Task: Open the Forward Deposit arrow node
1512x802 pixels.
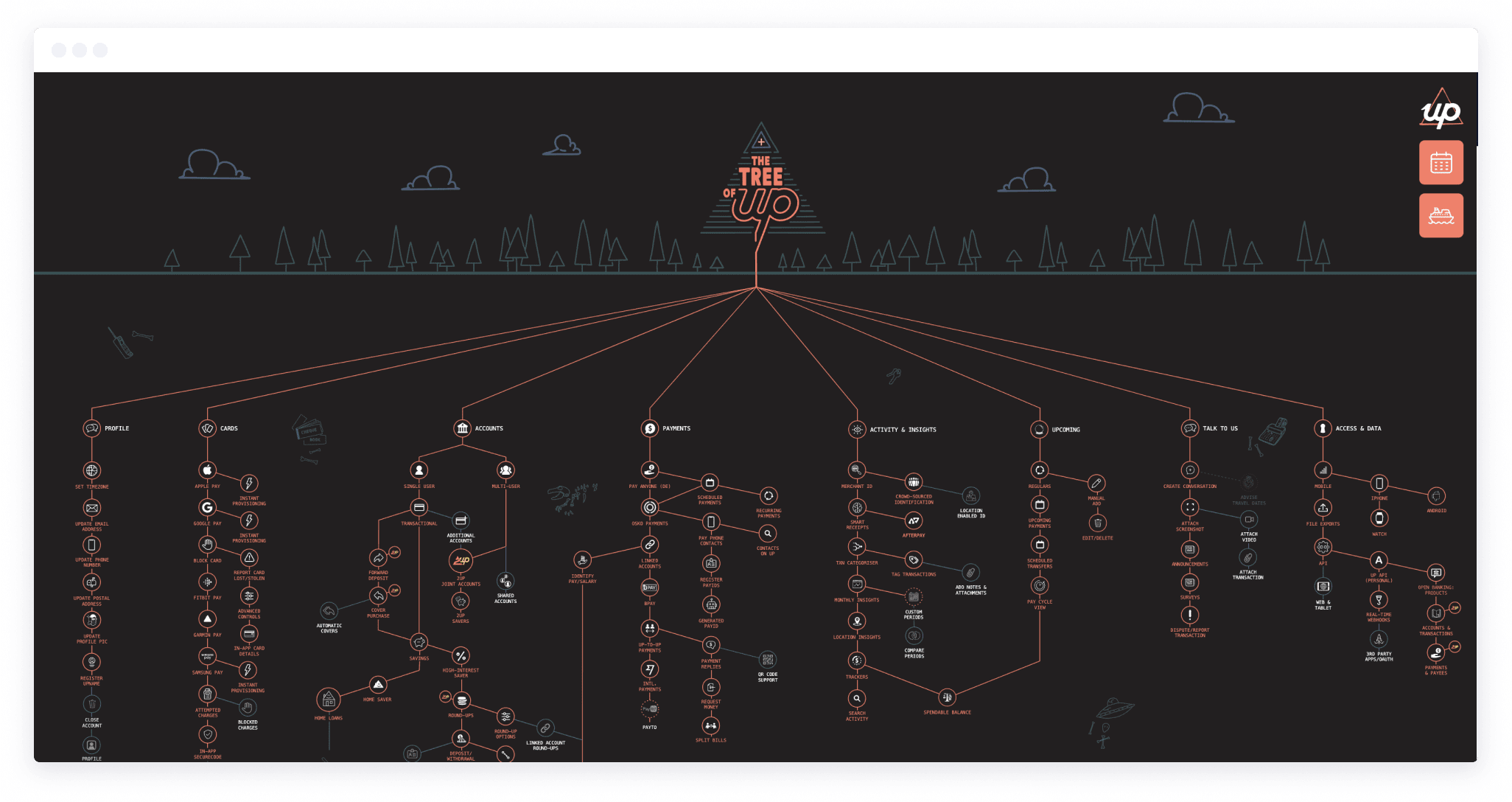Action: 378,558
